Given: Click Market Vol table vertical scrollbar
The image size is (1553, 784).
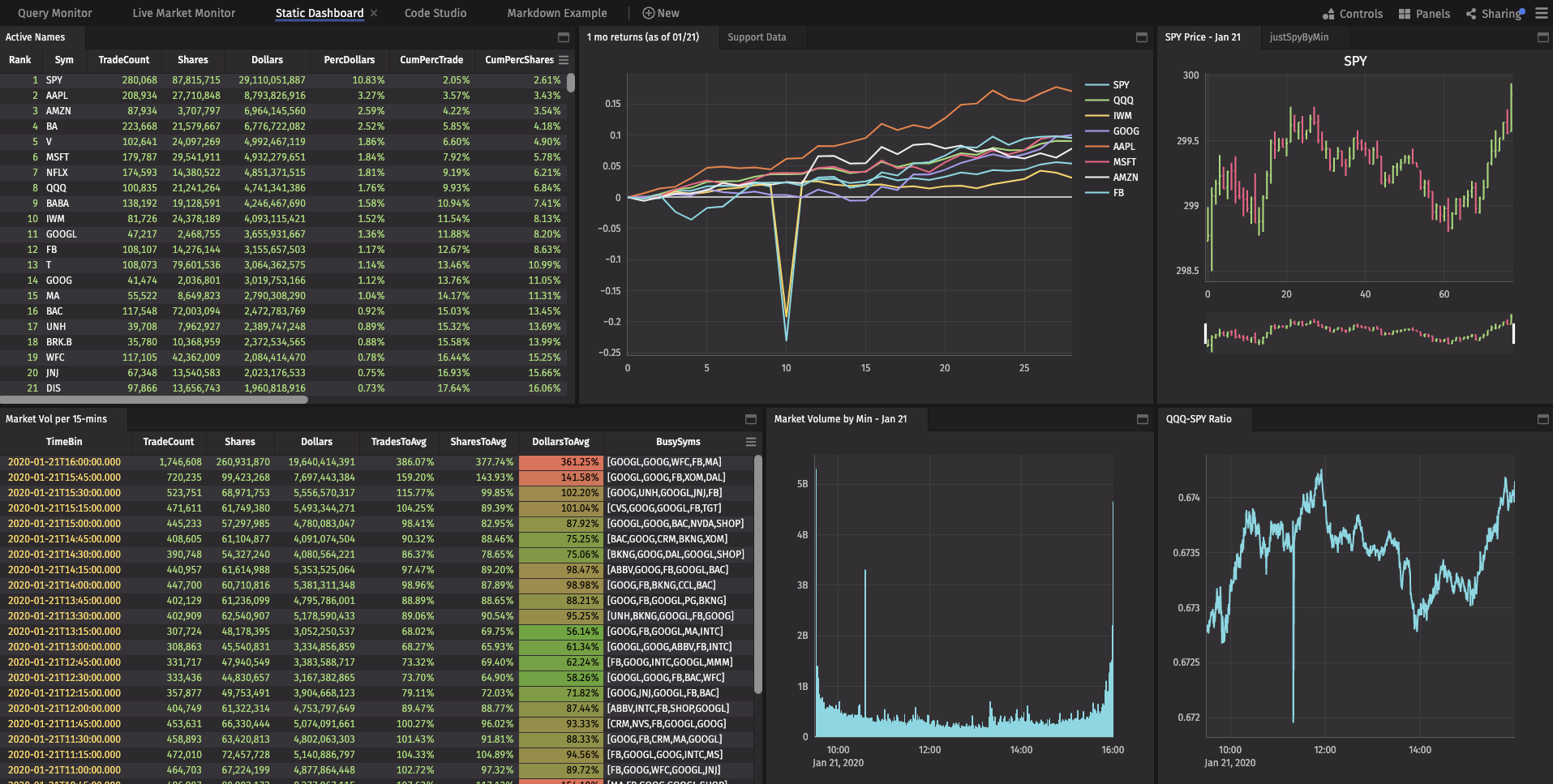Looking at the screenshot, I should 758,575.
